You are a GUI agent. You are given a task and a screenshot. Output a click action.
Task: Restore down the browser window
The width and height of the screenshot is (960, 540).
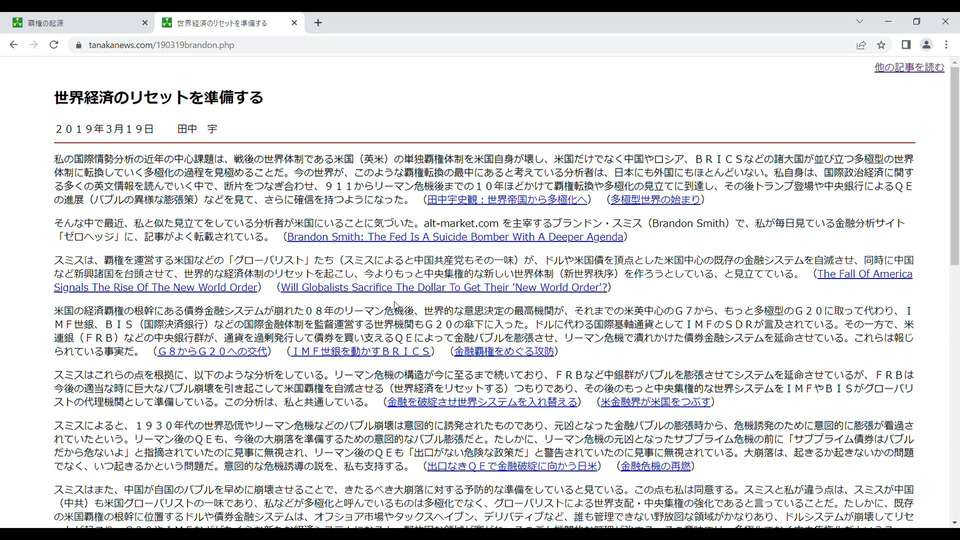coord(917,21)
